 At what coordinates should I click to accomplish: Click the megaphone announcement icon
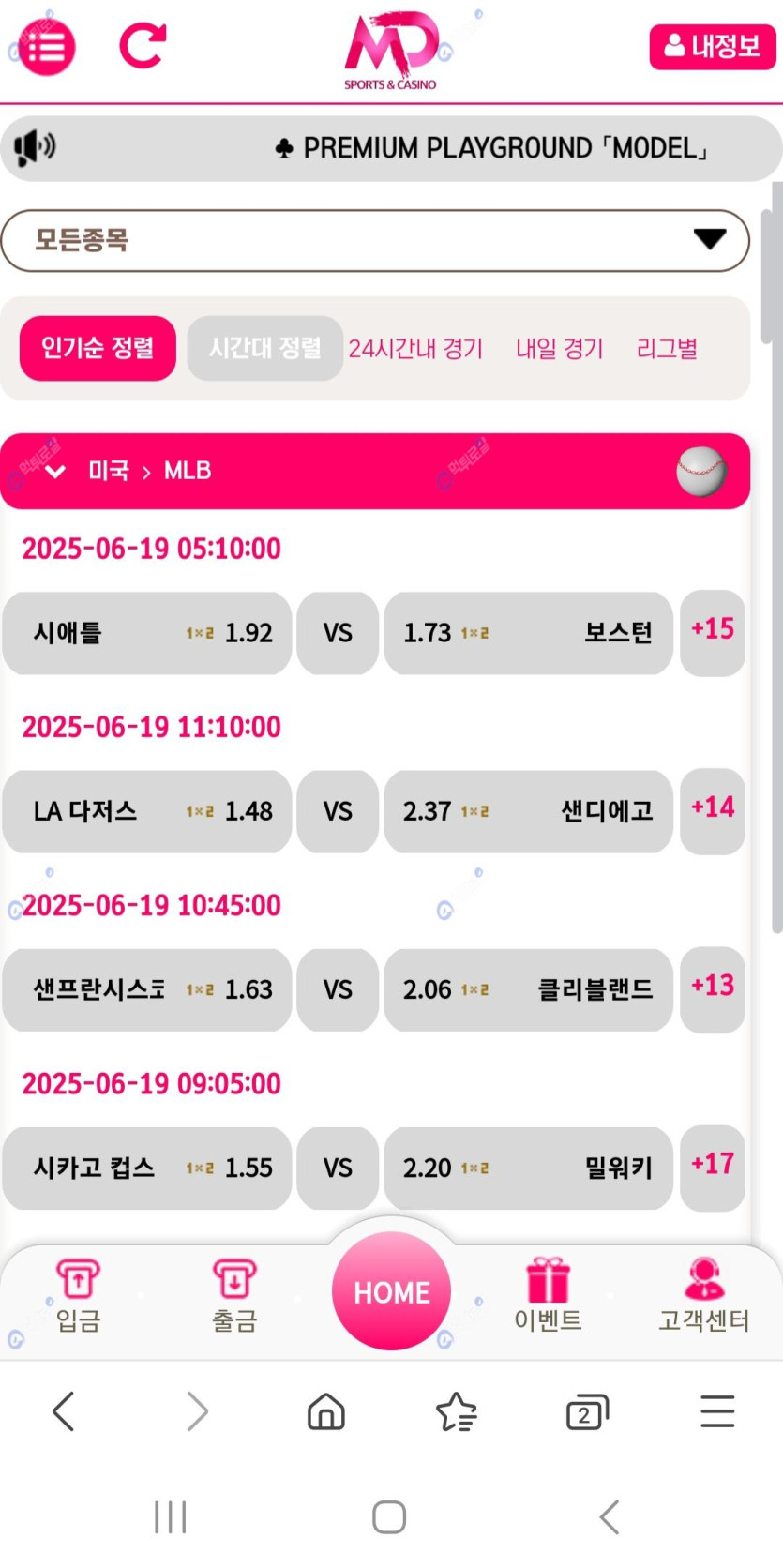tap(35, 147)
